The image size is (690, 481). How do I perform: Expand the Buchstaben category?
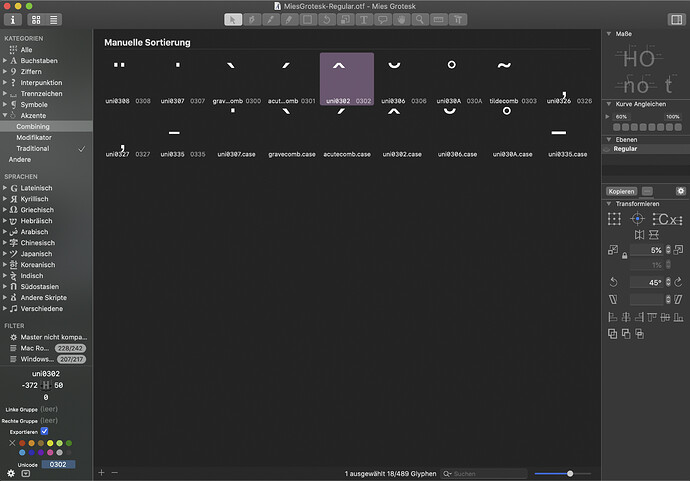pos(5,60)
